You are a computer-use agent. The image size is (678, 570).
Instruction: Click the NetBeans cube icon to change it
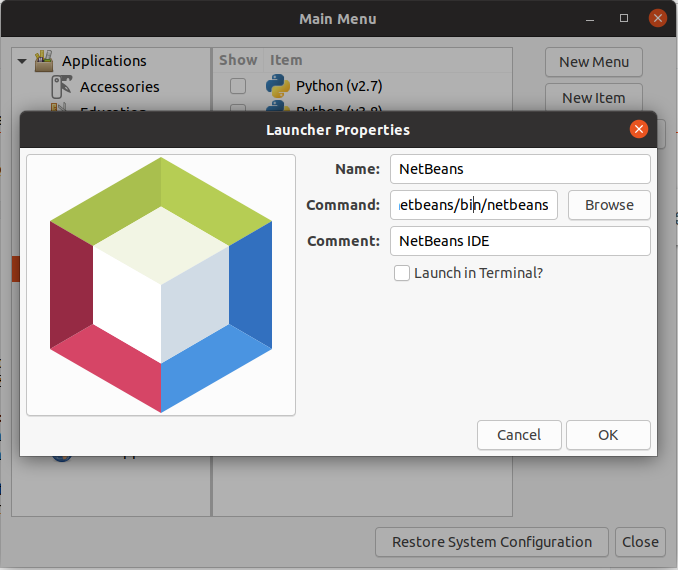(x=161, y=285)
